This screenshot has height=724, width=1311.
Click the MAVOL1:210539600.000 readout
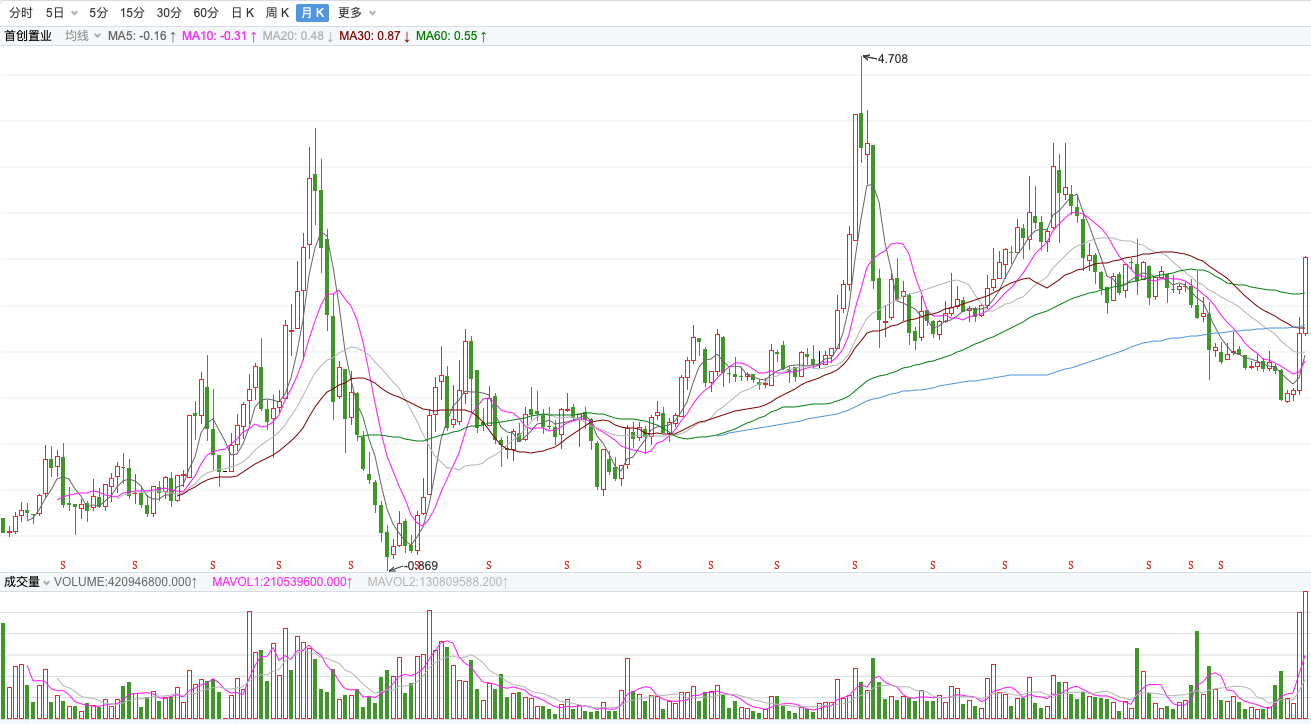tap(283, 581)
